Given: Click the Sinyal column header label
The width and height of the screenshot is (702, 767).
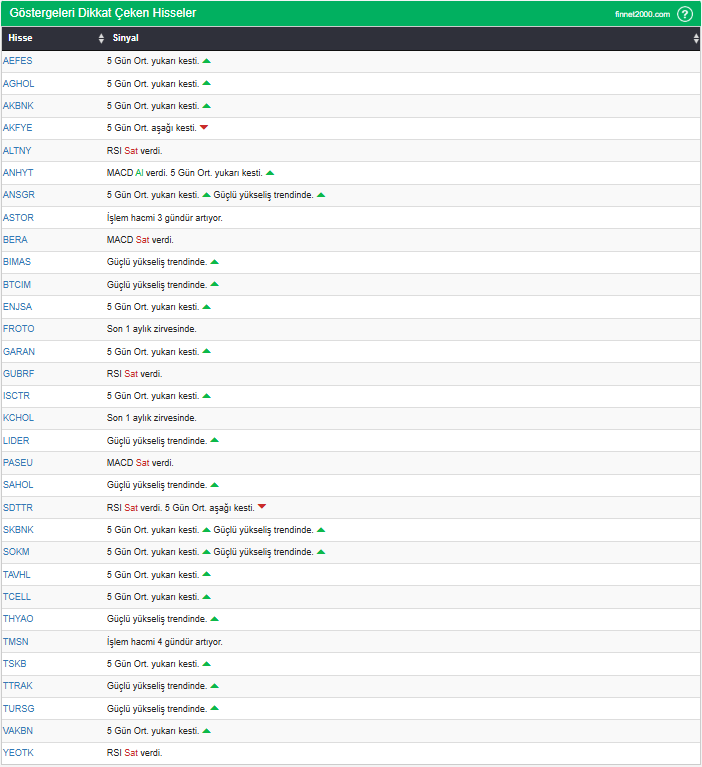Looking at the screenshot, I should pyautogui.click(x=126, y=38).
